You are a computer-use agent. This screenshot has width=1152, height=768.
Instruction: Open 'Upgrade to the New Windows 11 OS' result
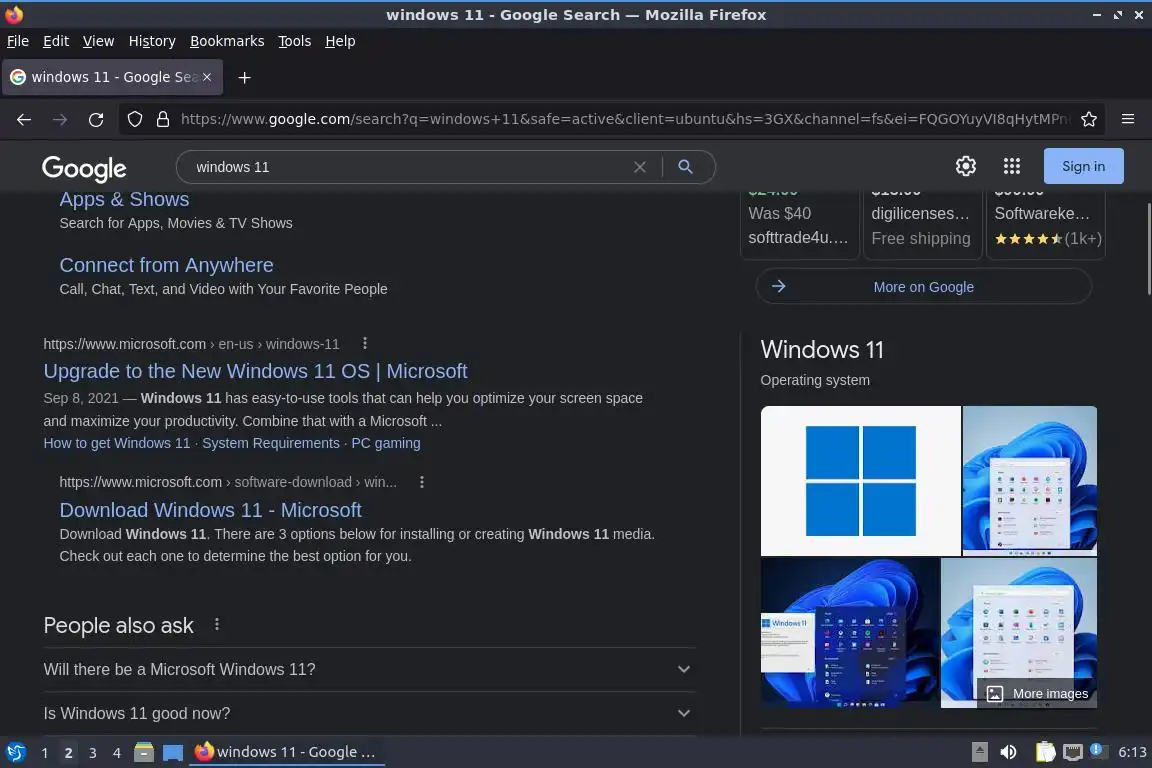(255, 371)
